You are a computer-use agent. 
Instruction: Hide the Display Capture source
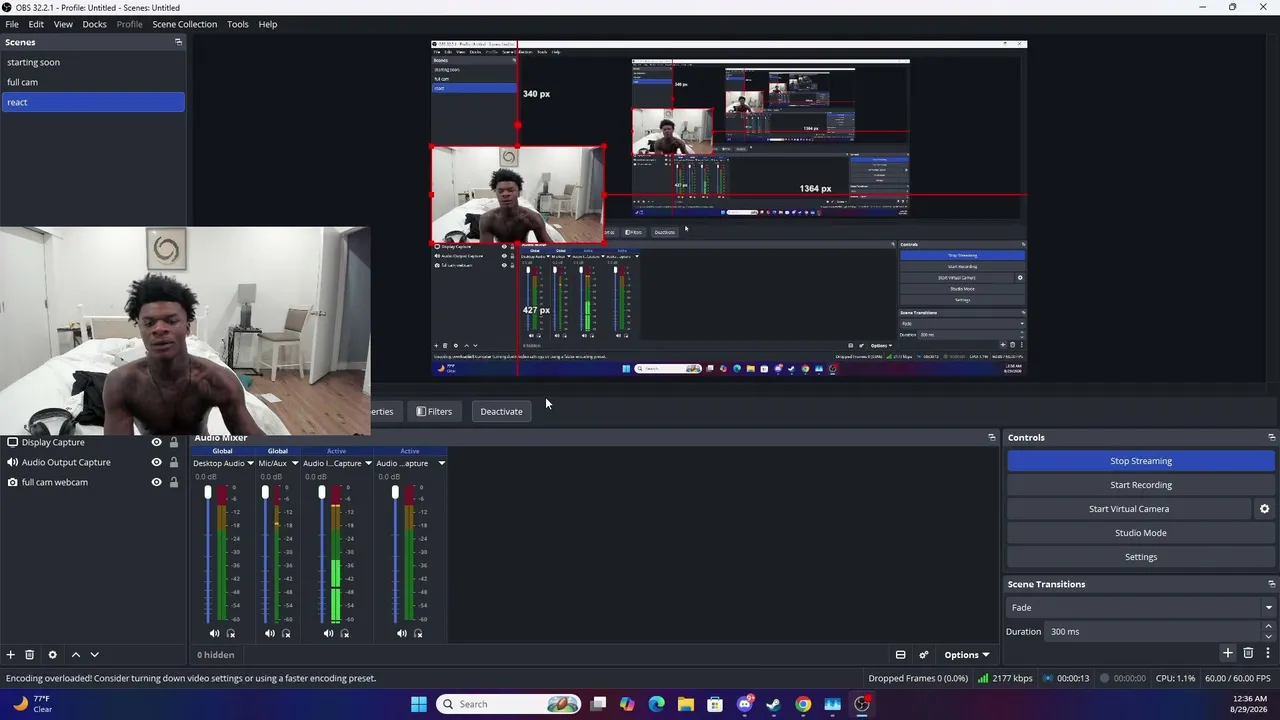click(156, 442)
